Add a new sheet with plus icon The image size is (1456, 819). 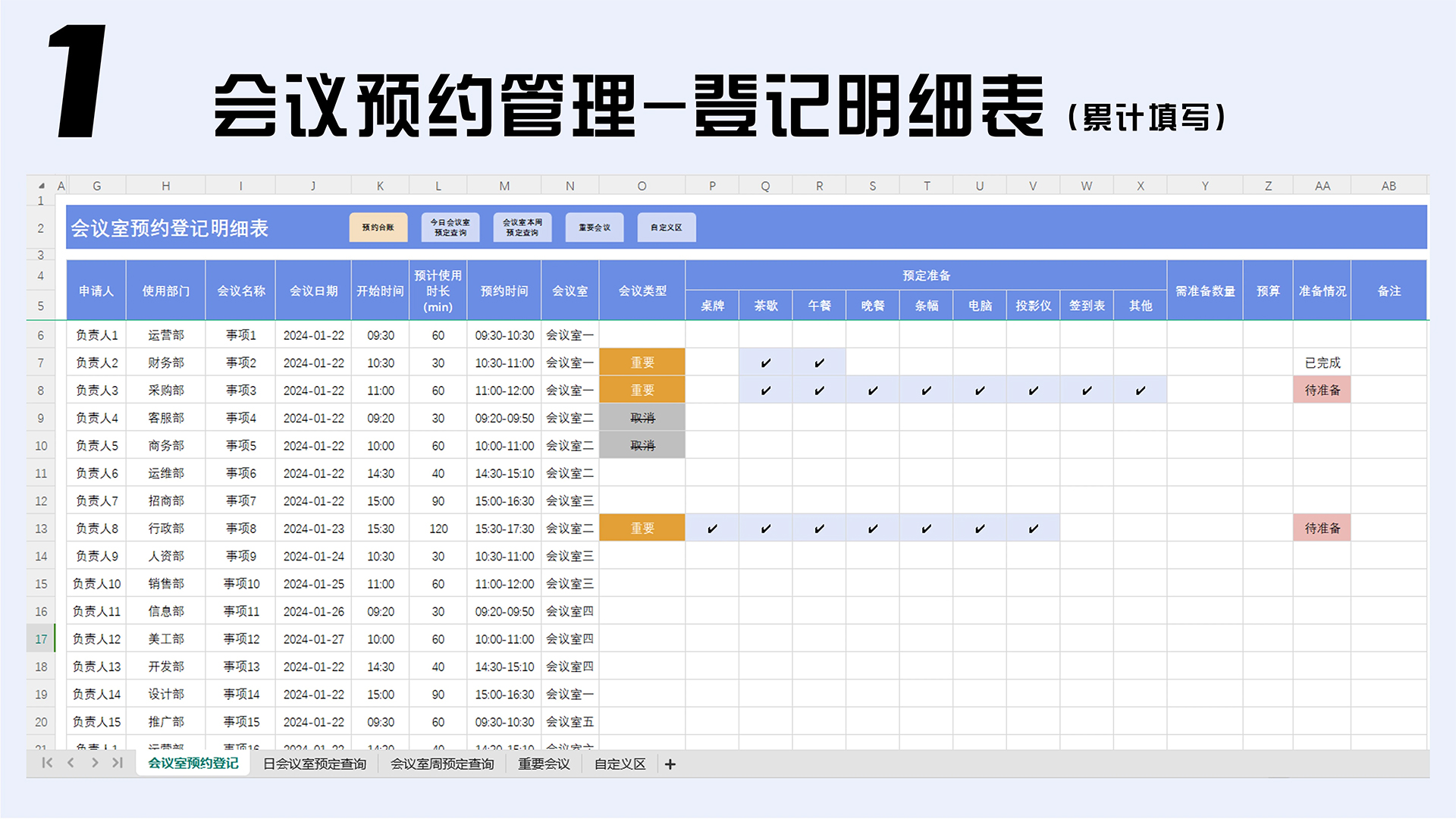670,764
